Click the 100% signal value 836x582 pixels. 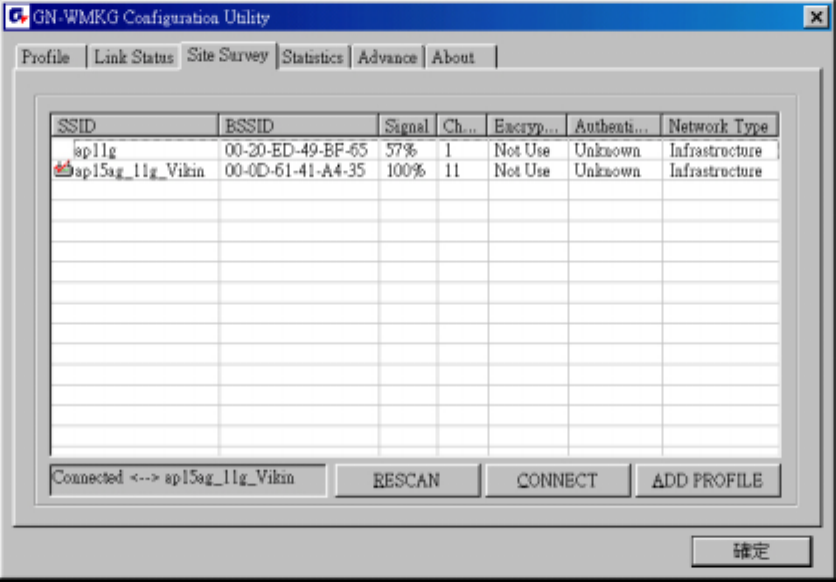point(406,171)
